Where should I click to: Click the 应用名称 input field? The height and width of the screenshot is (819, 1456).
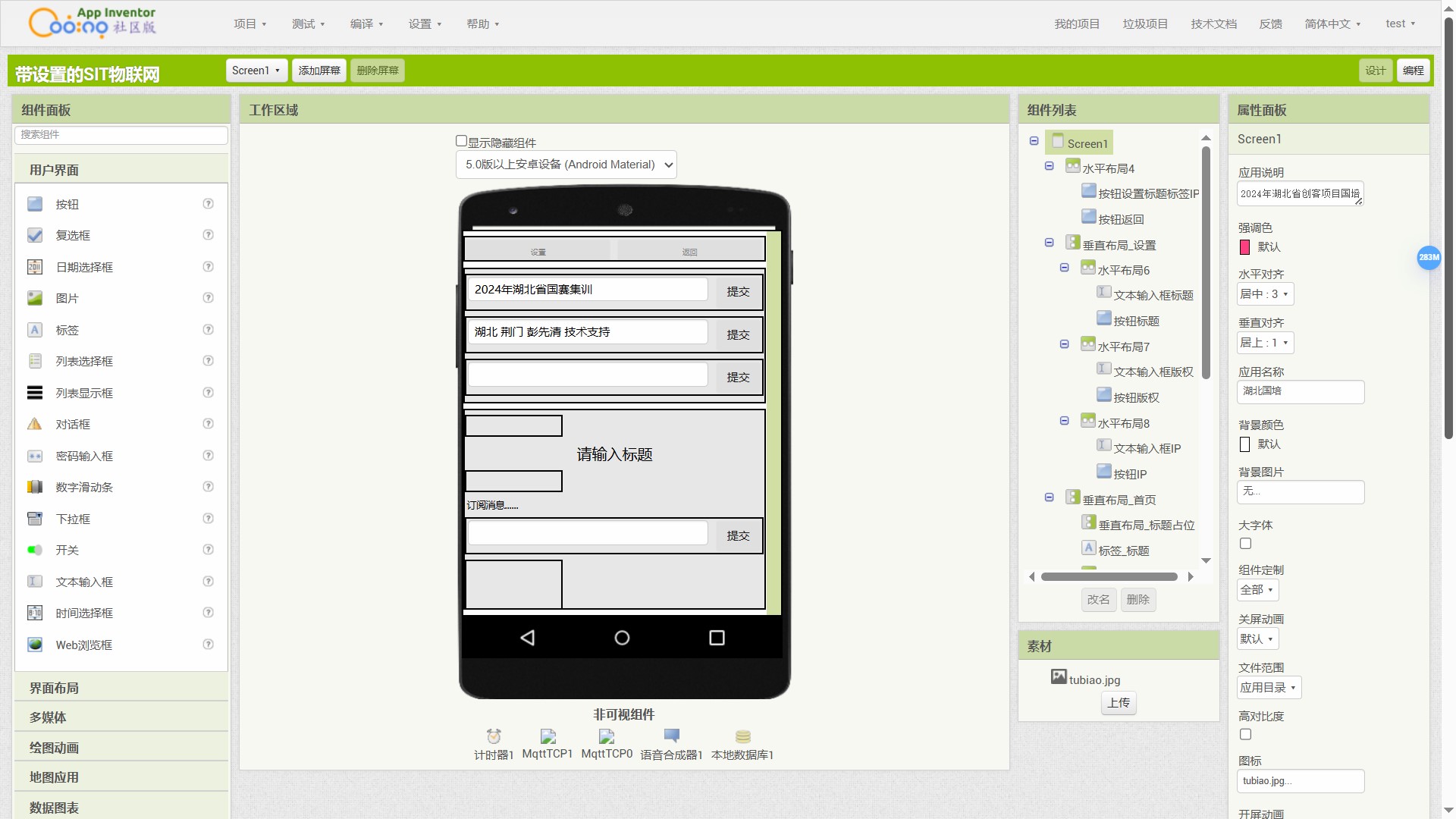[1301, 391]
